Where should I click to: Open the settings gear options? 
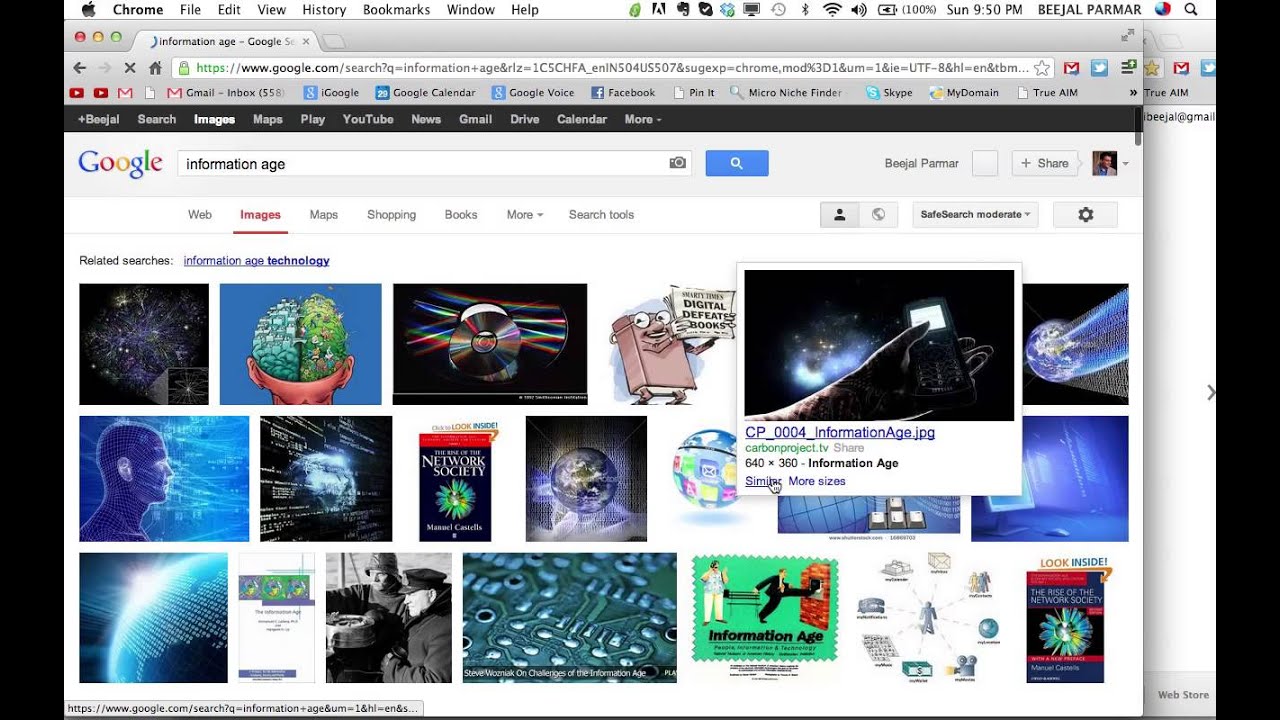(x=1085, y=214)
